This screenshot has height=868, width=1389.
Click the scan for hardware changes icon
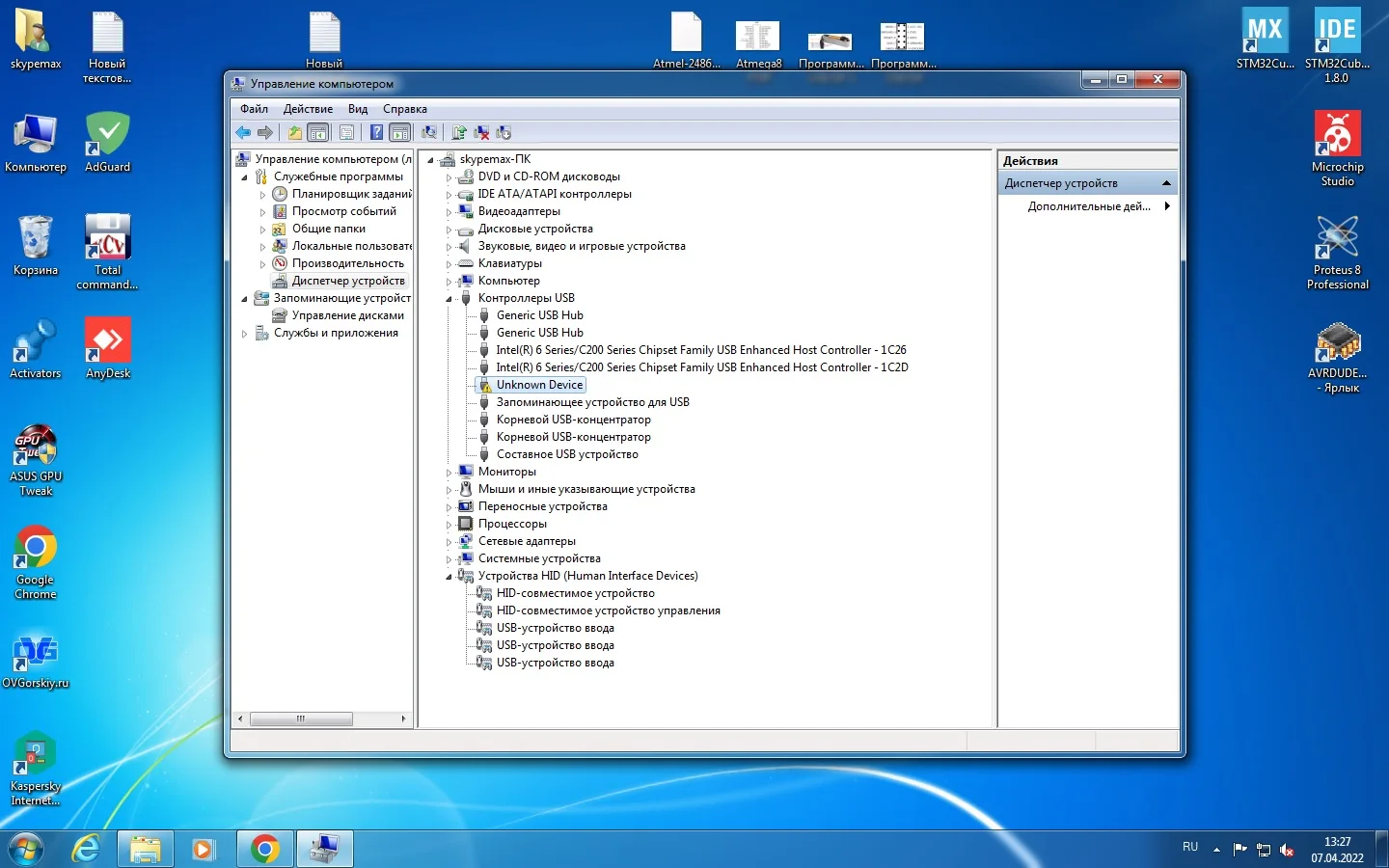coord(429,133)
